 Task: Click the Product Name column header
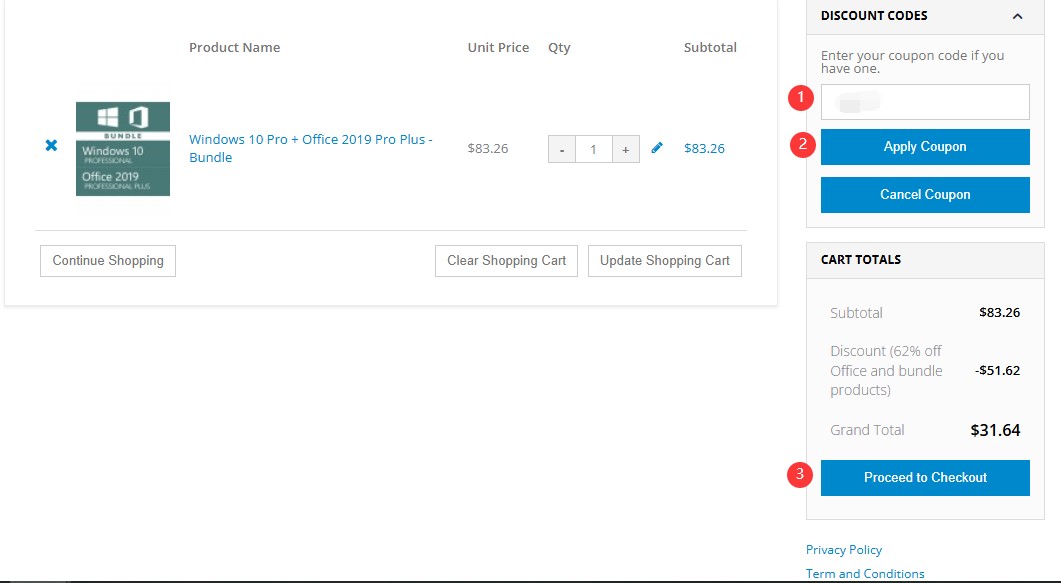(234, 47)
